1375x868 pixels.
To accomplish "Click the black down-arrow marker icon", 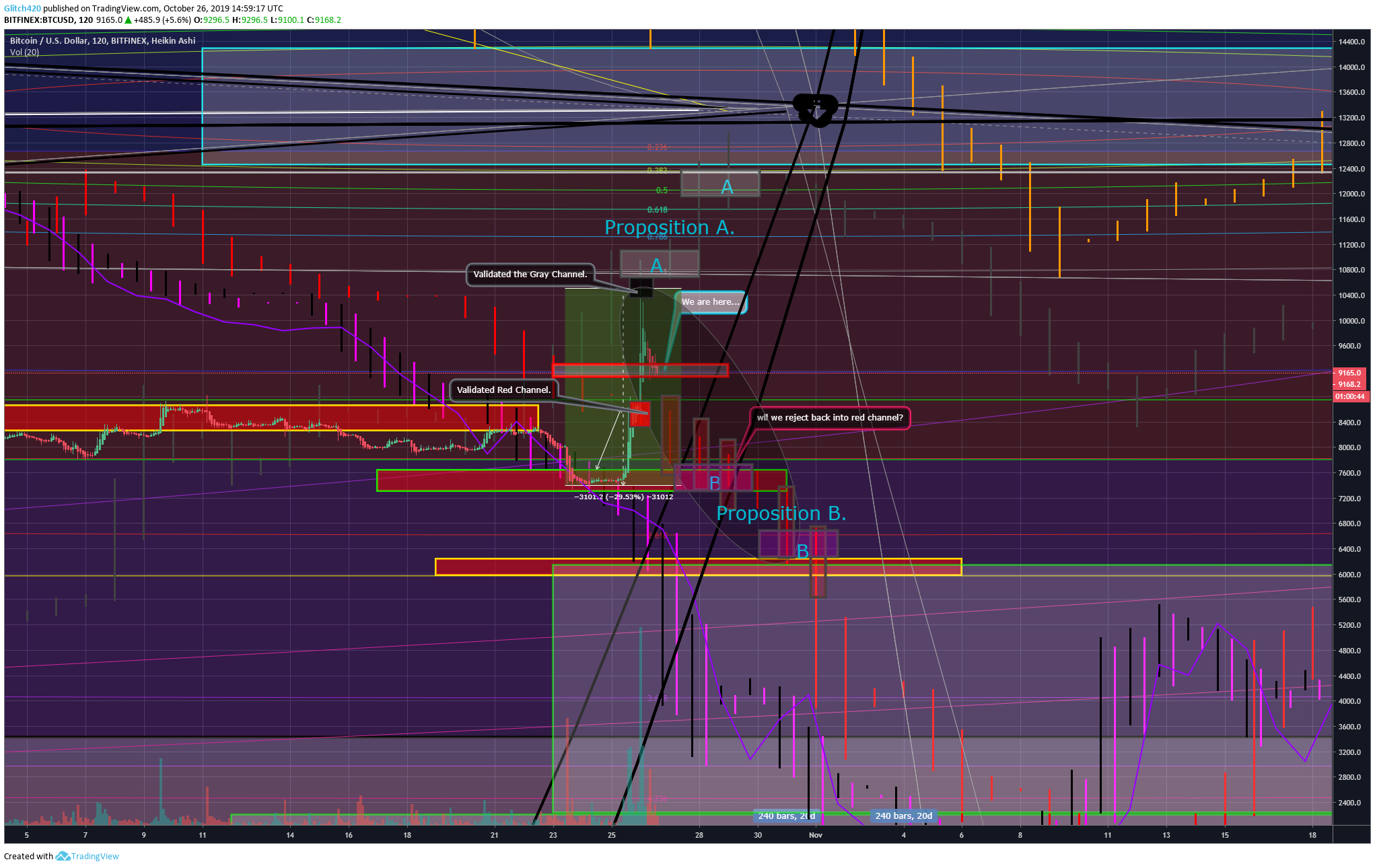I will coord(816,110).
